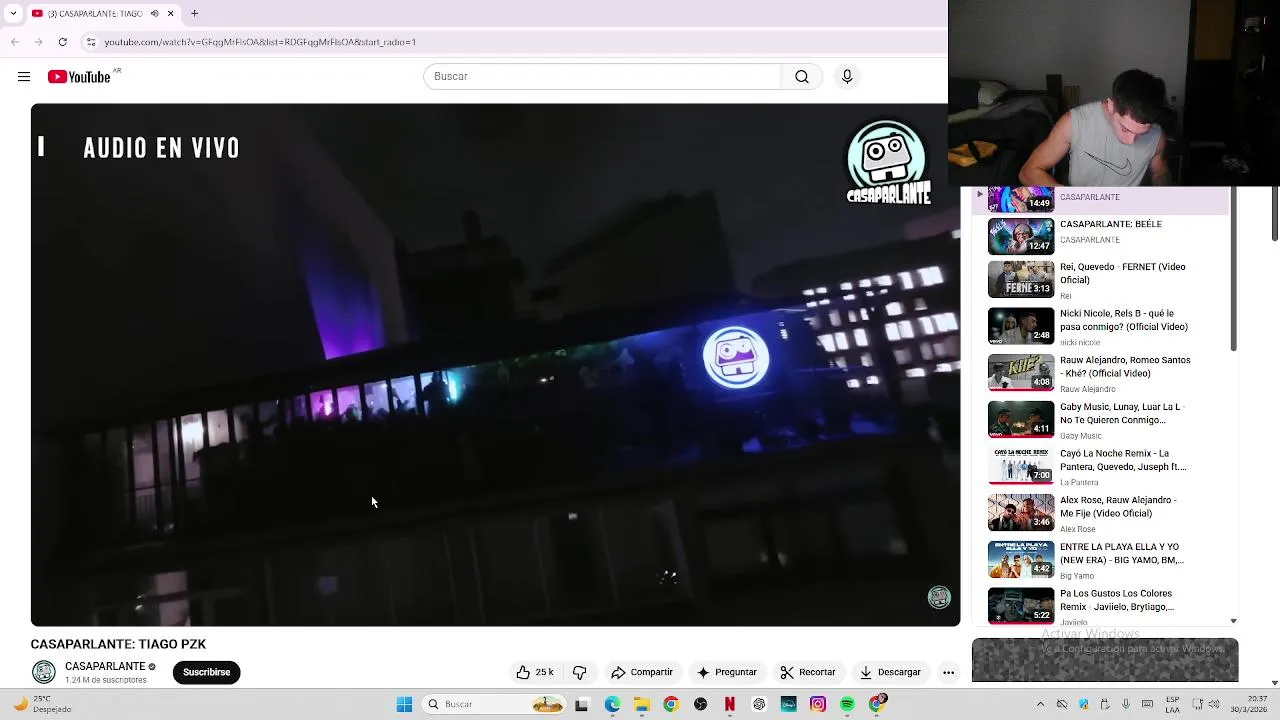1280x720 pixels.
Task: Go forward in browser history
Action: tap(38, 42)
